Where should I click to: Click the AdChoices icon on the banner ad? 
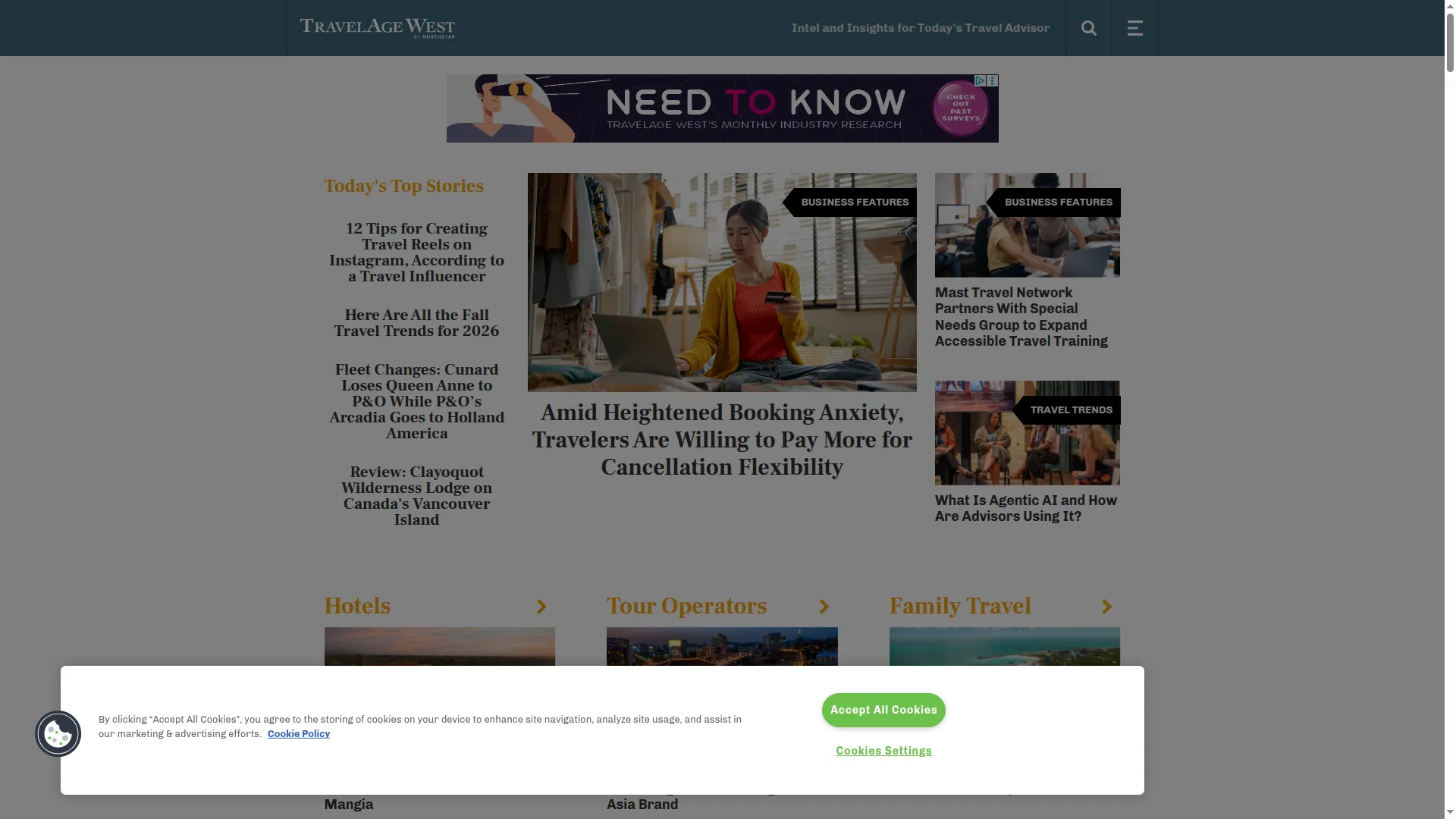tap(980, 80)
